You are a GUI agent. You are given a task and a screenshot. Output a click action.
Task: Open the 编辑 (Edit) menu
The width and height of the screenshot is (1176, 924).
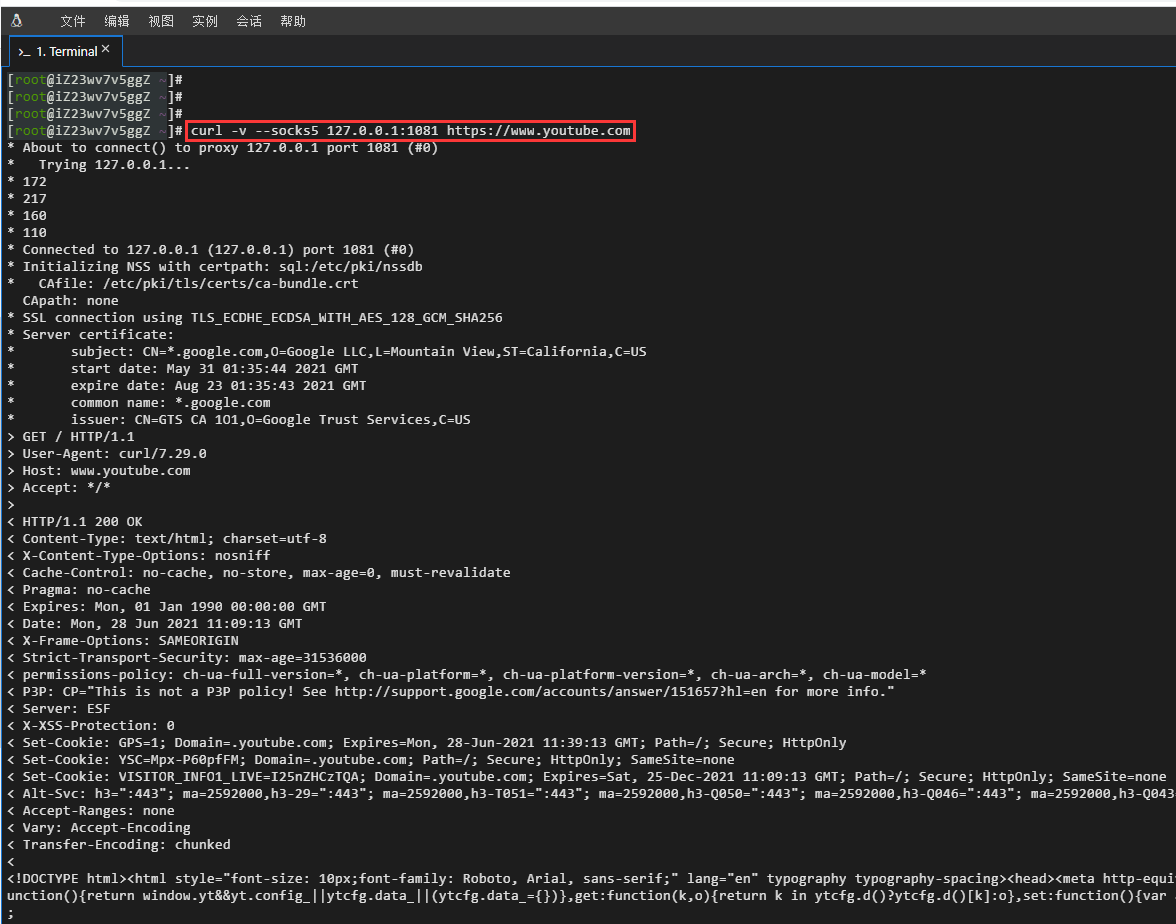point(117,21)
